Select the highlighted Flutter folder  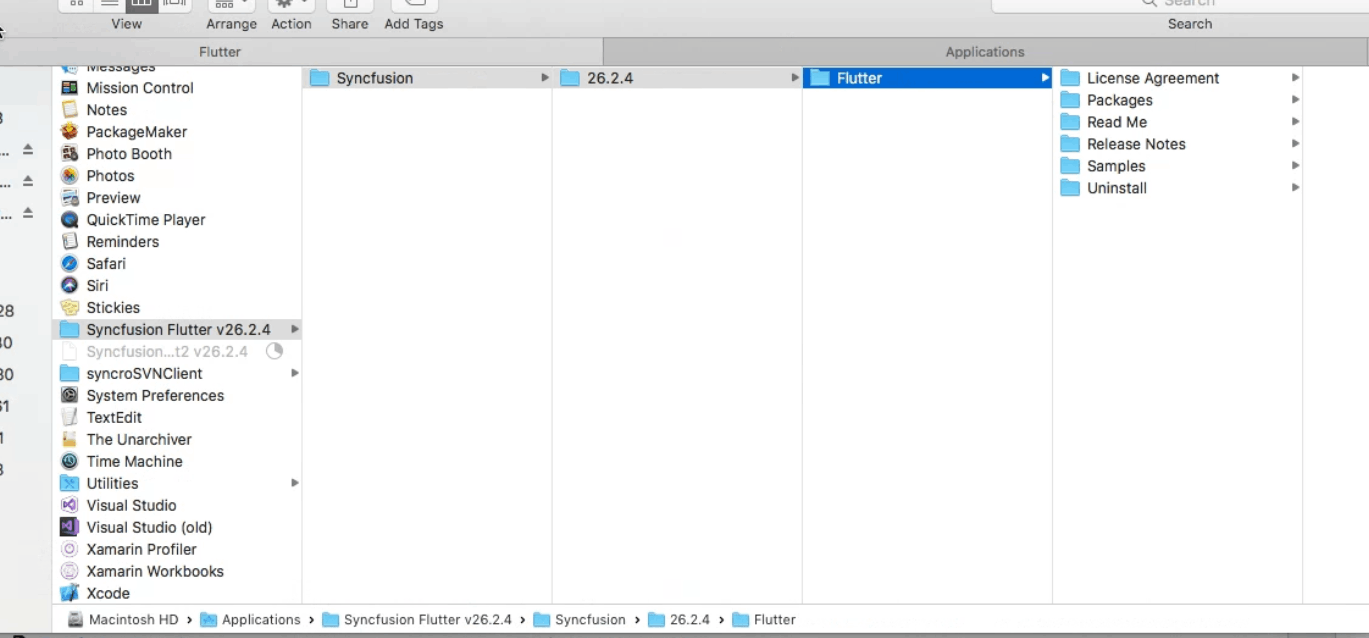point(927,78)
